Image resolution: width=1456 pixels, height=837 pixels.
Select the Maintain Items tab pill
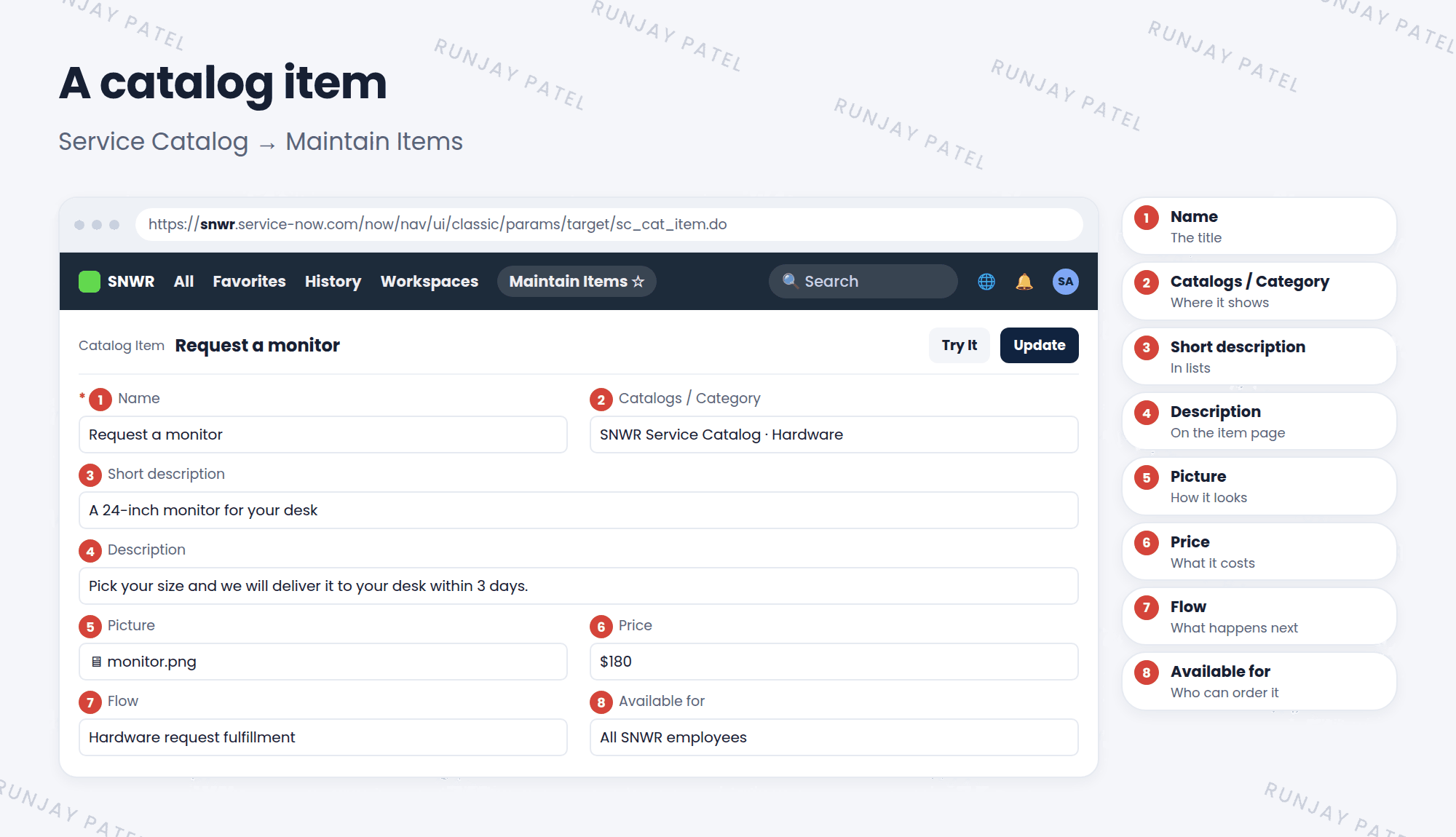pyautogui.click(x=577, y=282)
